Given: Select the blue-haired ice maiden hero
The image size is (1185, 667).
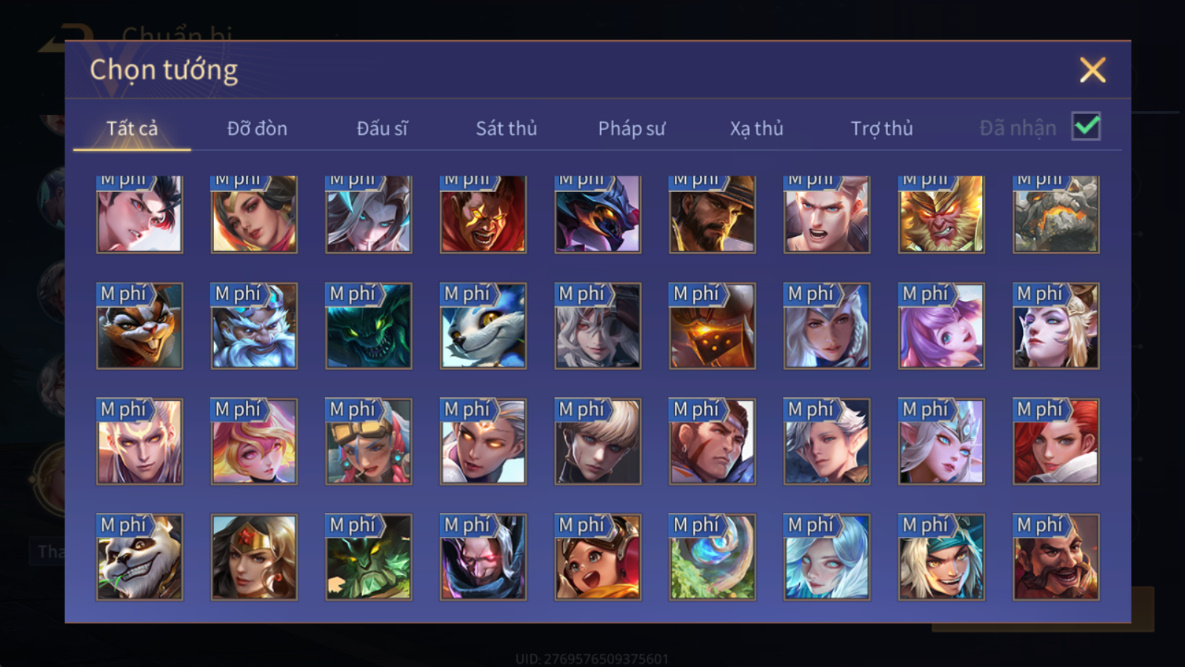Looking at the screenshot, I should 827,557.
